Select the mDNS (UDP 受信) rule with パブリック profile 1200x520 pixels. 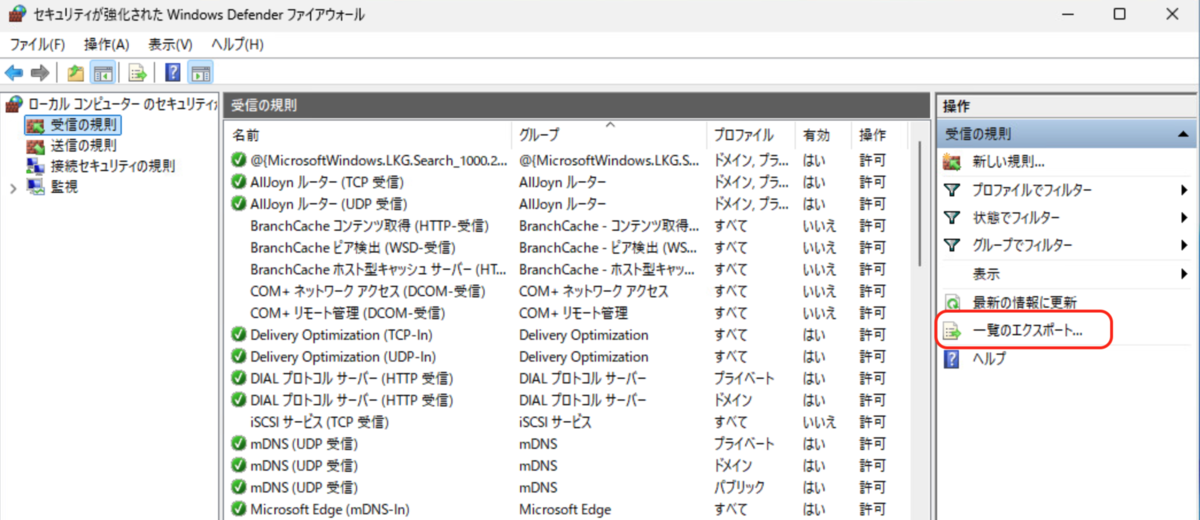304,488
